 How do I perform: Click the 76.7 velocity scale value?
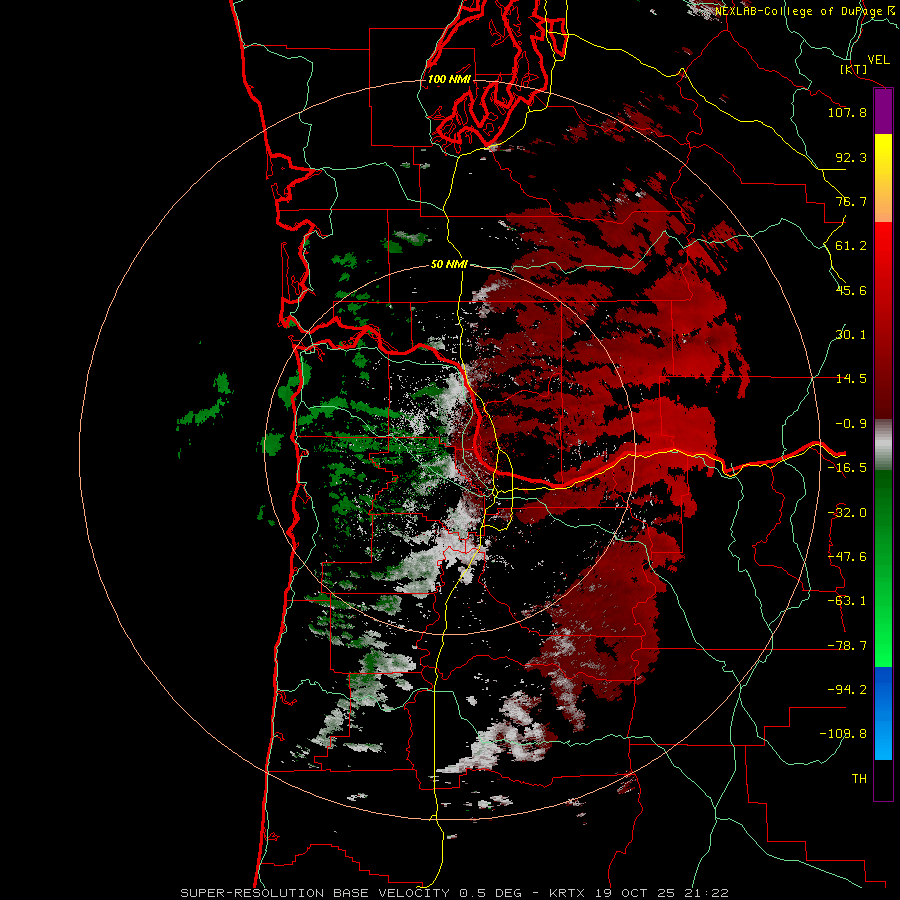(851, 201)
